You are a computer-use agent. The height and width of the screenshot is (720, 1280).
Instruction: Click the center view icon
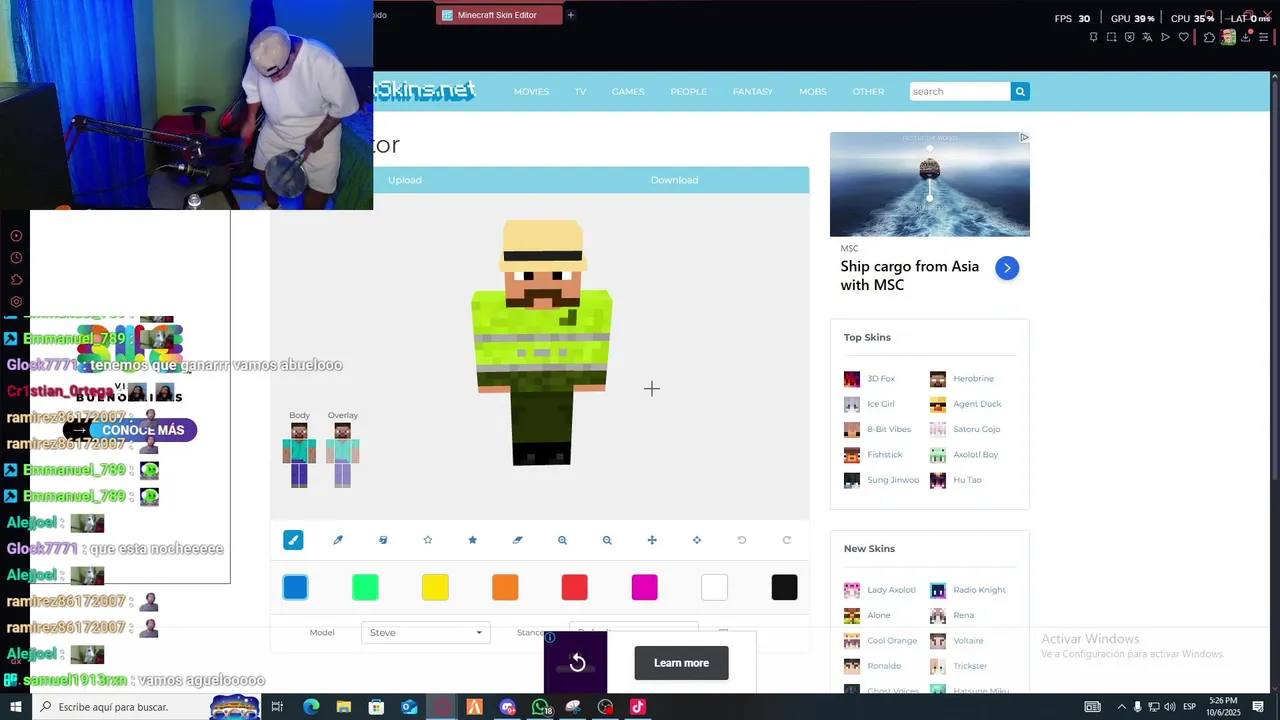697,540
